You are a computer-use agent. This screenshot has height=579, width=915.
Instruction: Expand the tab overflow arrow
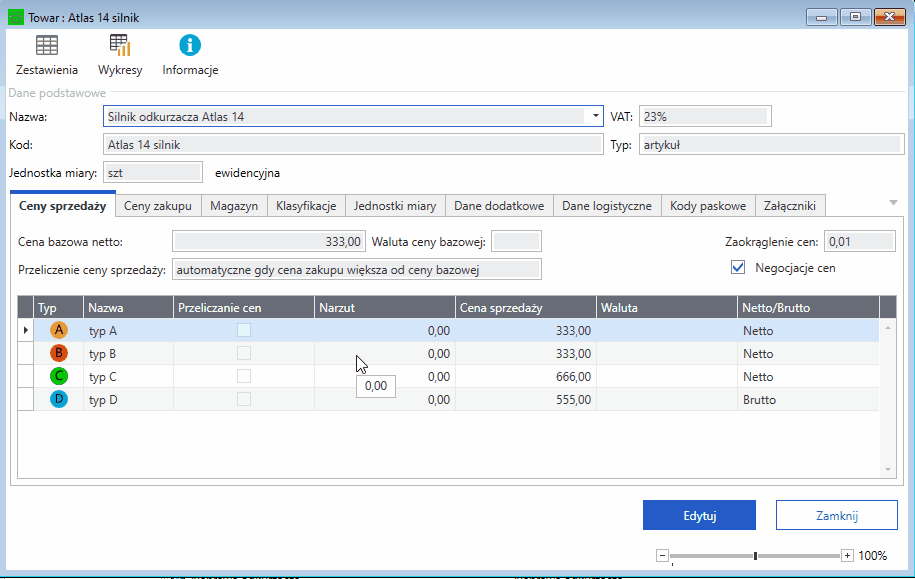point(893,203)
